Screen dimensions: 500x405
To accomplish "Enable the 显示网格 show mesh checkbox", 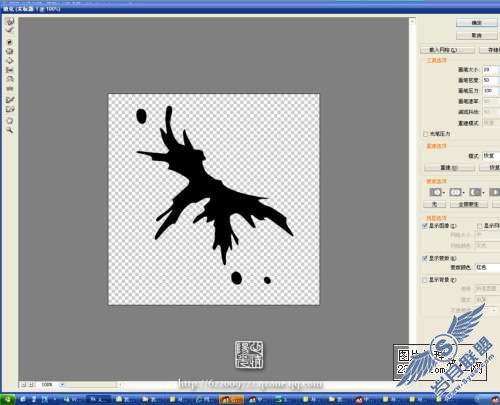I will tap(479, 226).
